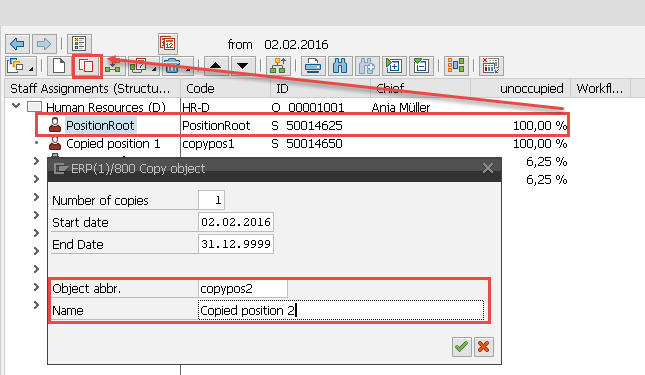Click the Move down triangle button
645x375 pixels.
pos(243,66)
